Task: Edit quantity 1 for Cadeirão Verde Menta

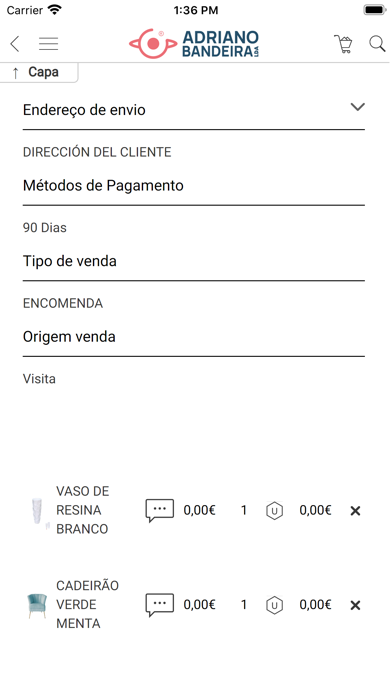Action: (244, 605)
